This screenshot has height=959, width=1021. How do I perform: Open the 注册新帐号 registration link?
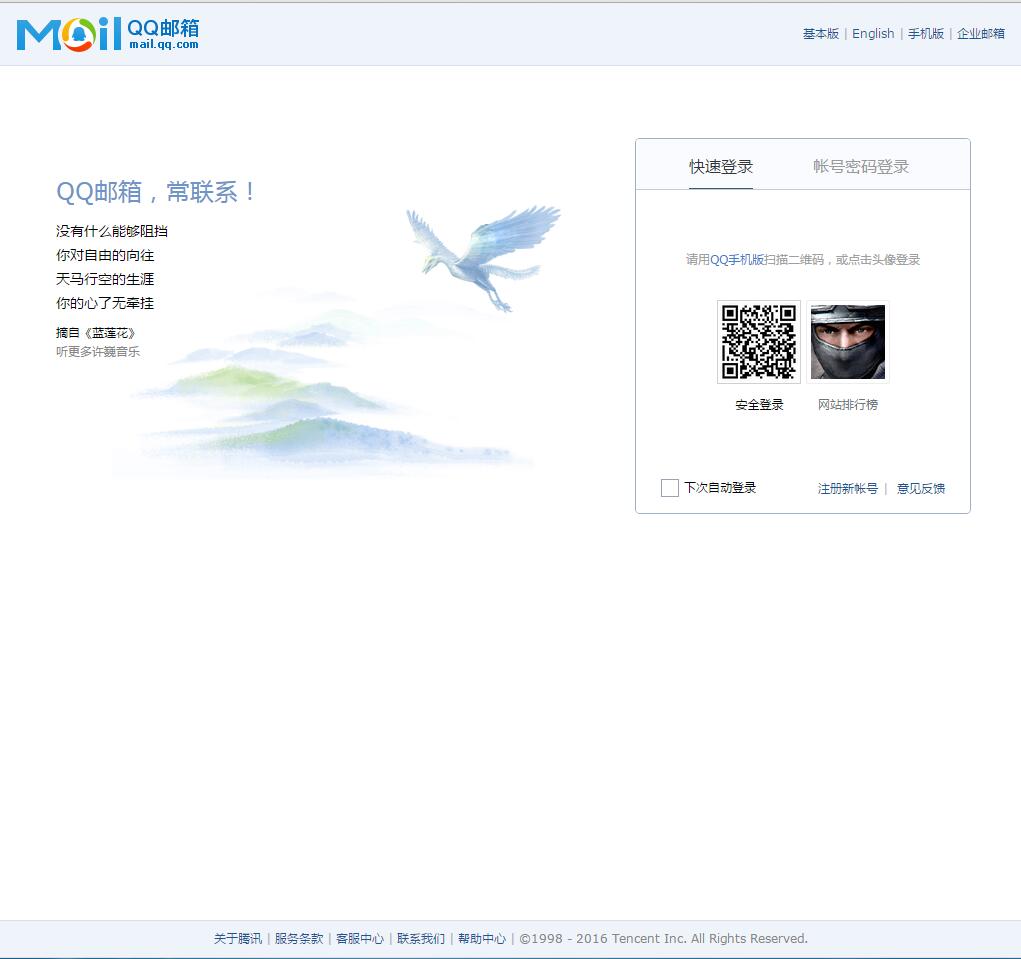pyautogui.click(x=848, y=488)
